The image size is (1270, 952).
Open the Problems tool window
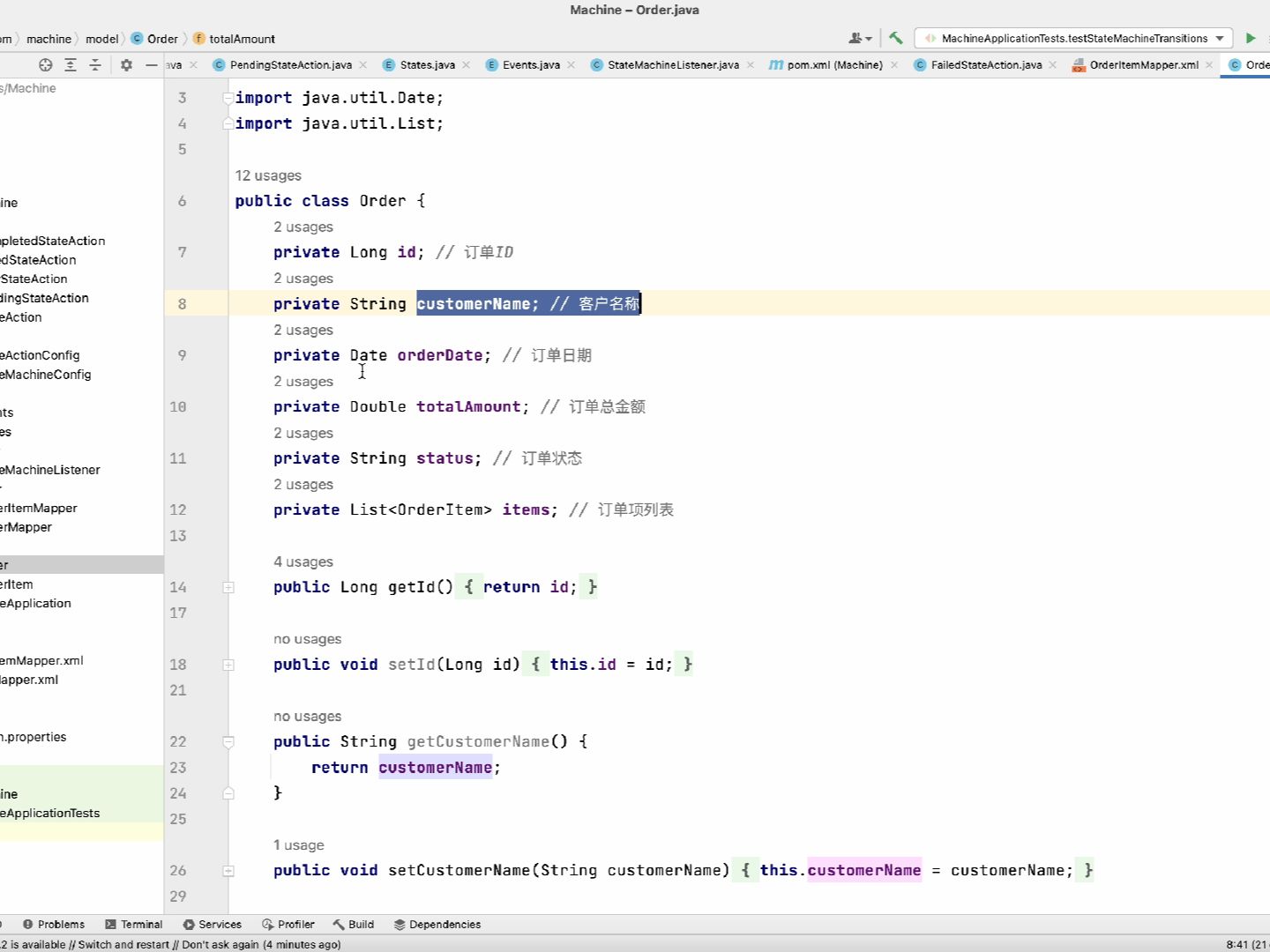54,925
